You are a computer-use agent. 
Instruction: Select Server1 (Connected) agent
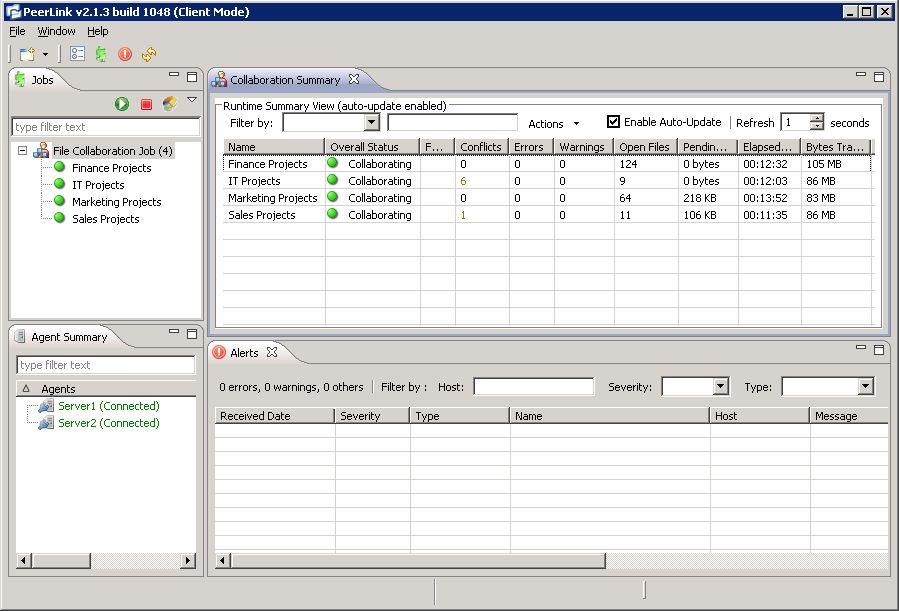[109, 406]
